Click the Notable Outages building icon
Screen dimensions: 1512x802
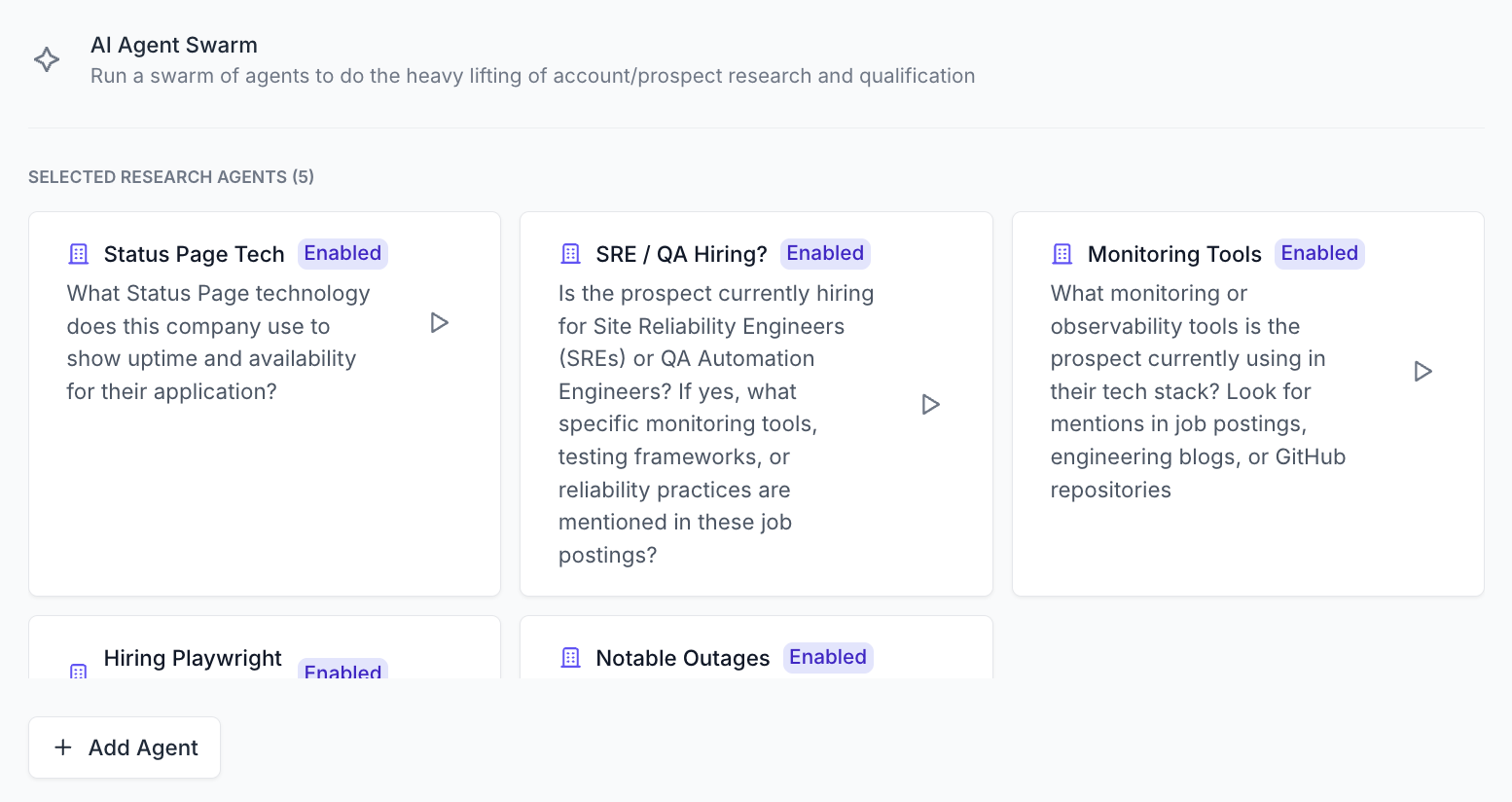tap(571, 658)
